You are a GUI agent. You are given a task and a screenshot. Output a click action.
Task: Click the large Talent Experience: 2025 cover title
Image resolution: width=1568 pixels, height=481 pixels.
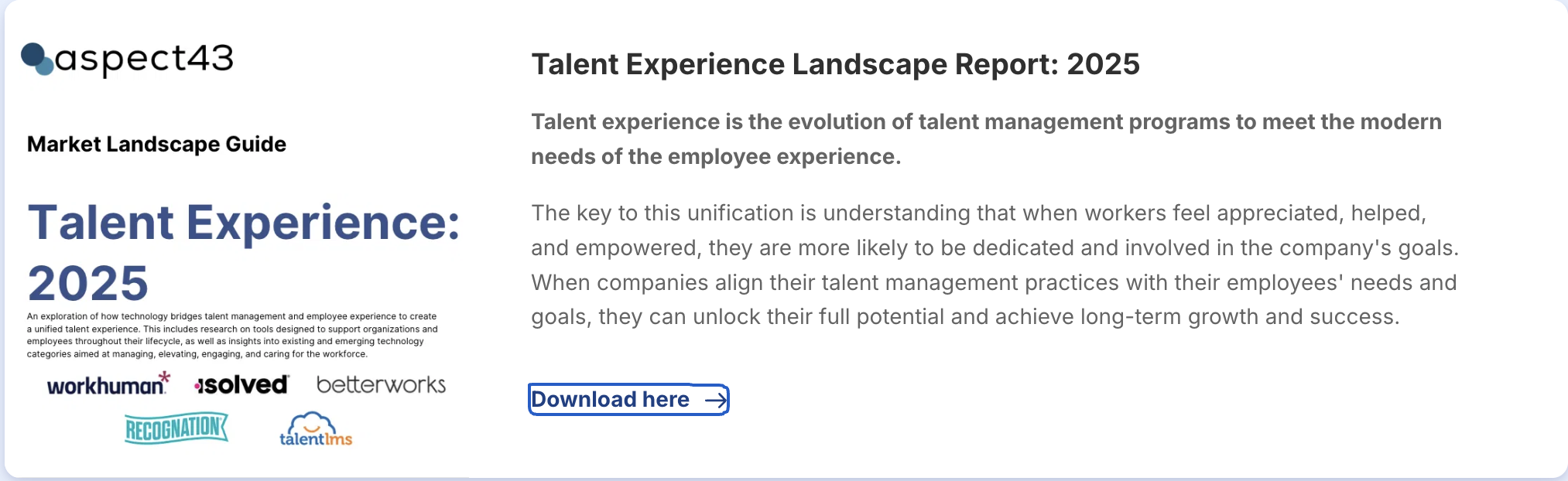click(x=244, y=252)
